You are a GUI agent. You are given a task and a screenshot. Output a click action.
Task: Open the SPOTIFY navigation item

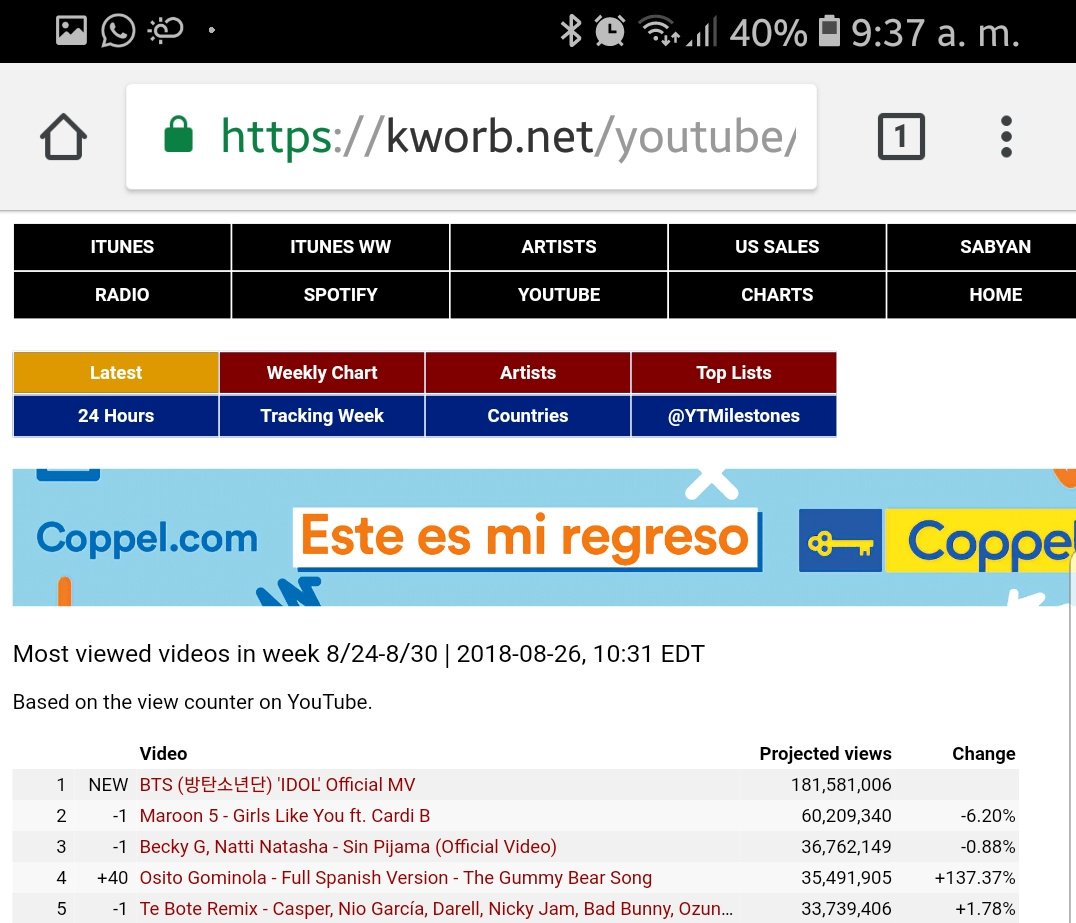(x=340, y=294)
